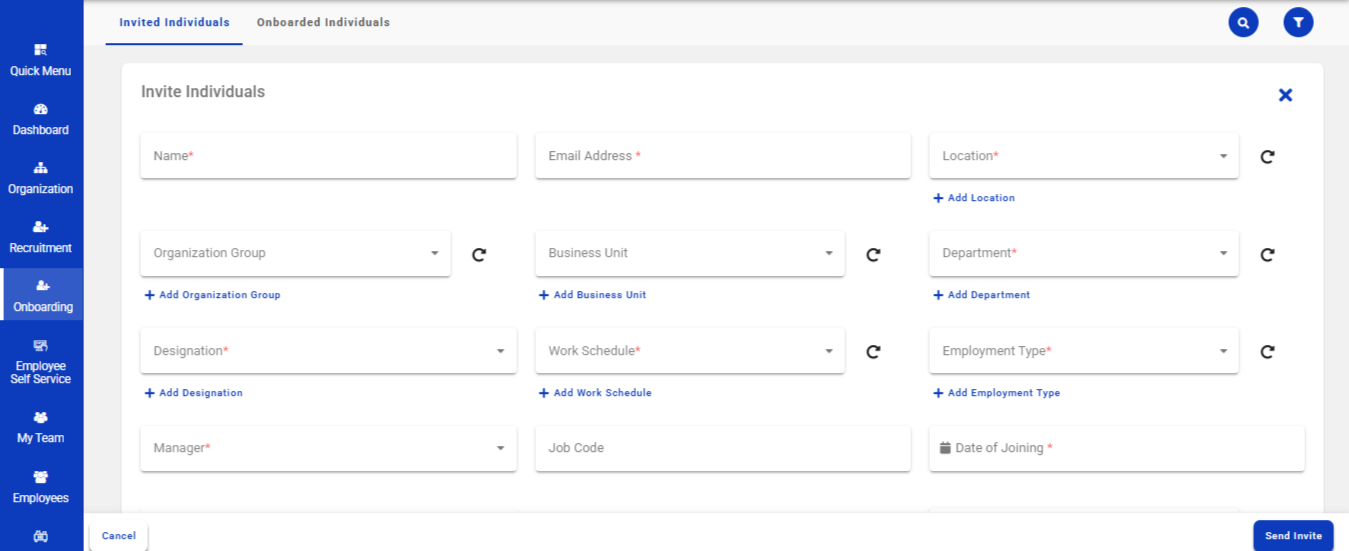Screen dimensions: 1349x551
Task: Select the Invited Individuals tab
Action: pos(174,22)
